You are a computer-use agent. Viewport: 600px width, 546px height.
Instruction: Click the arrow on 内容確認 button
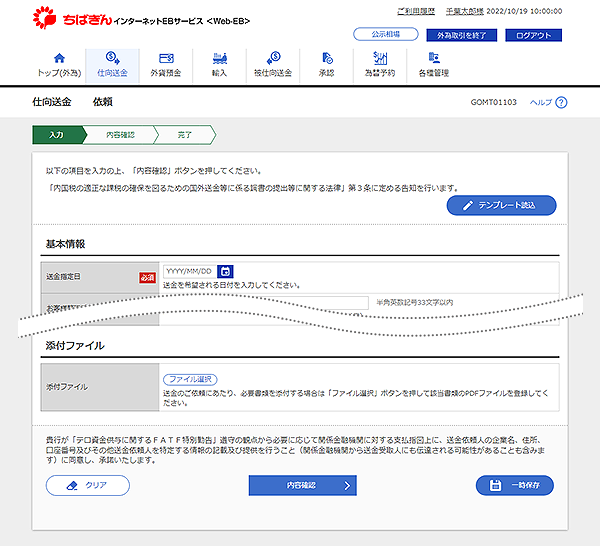tap(347, 486)
